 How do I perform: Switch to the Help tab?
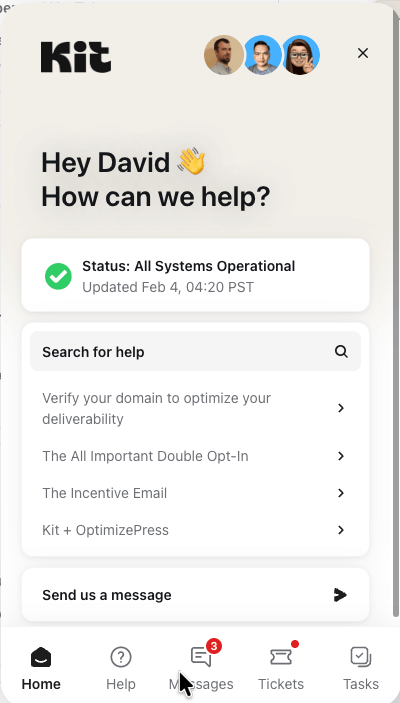[121, 668]
